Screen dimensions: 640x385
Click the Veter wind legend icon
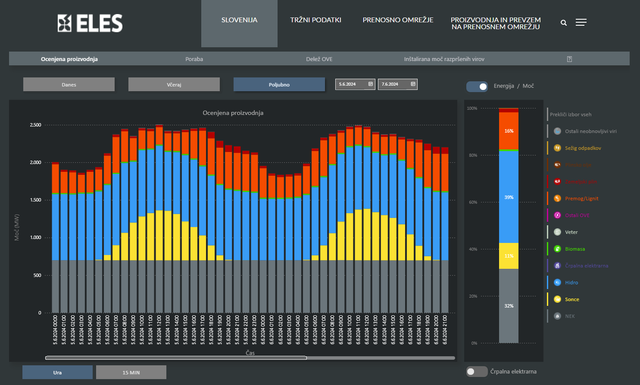point(557,232)
